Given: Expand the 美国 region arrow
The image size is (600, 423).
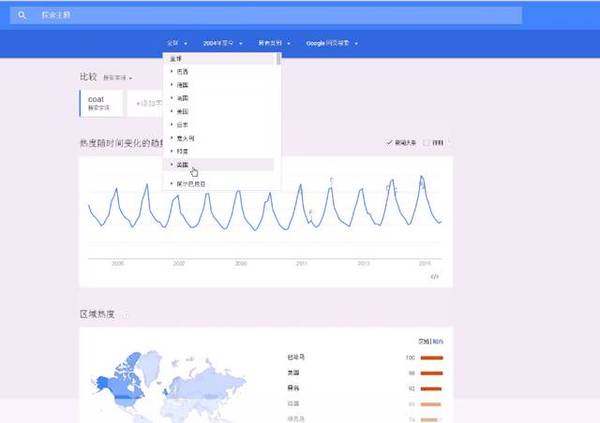Looking at the screenshot, I should coord(172,111).
